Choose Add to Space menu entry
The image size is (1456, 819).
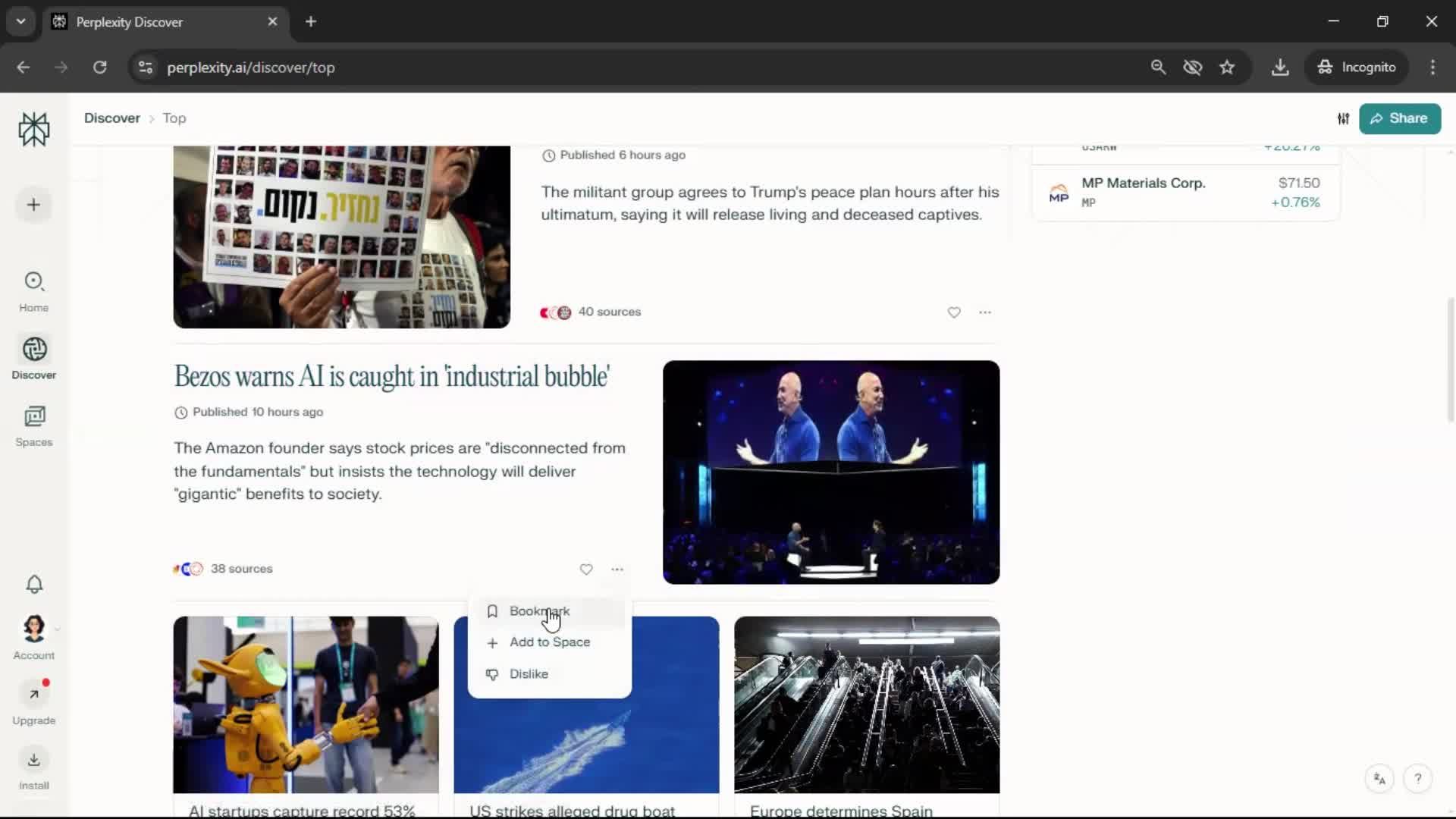[549, 642]
